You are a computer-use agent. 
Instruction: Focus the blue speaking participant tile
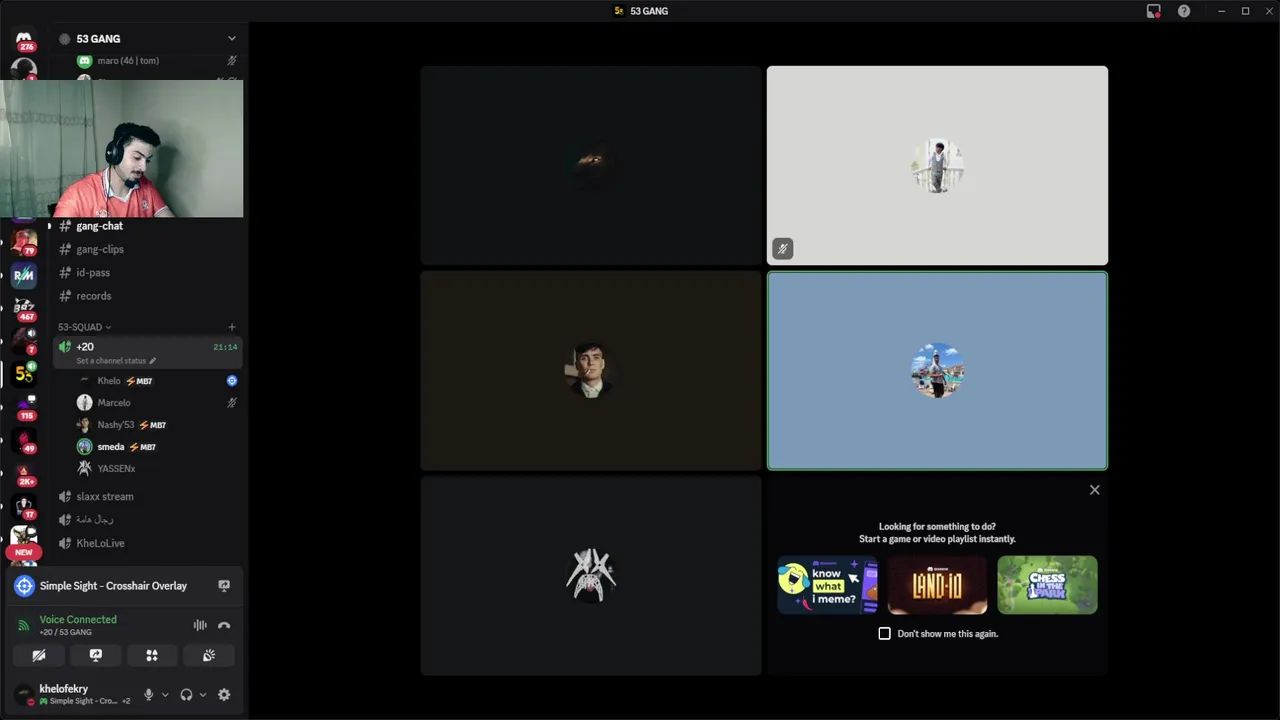pos(937,370)
